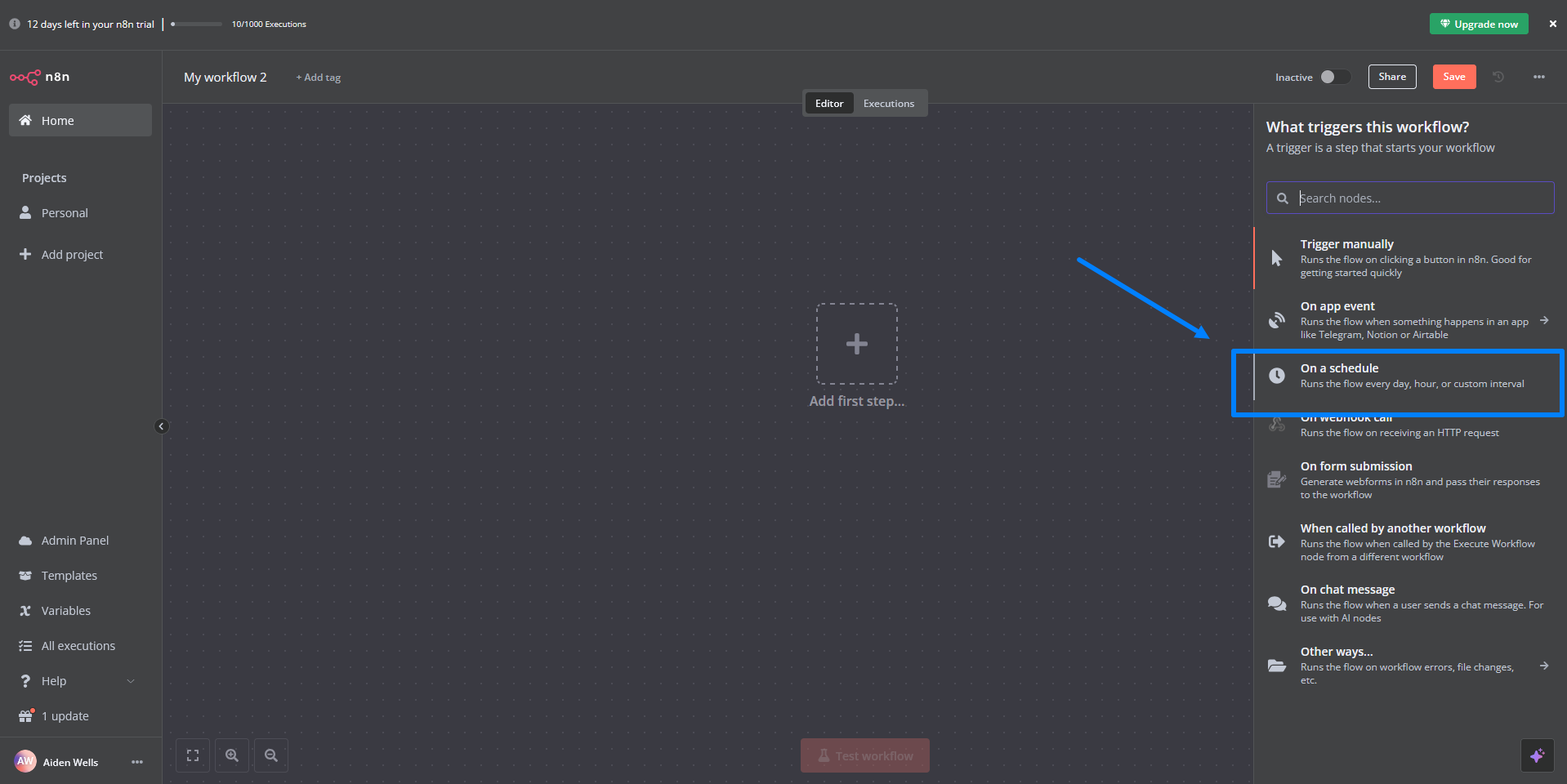This screenshot has width=1567, height=784.
Task: Click the All executions list icon
Action: [25, 646]
